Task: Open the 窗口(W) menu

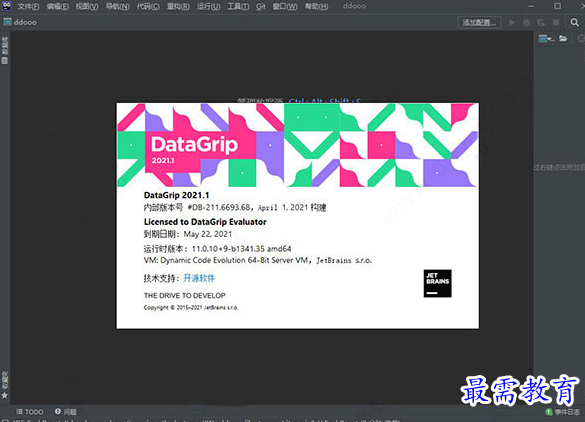Action: coord(285,6)
